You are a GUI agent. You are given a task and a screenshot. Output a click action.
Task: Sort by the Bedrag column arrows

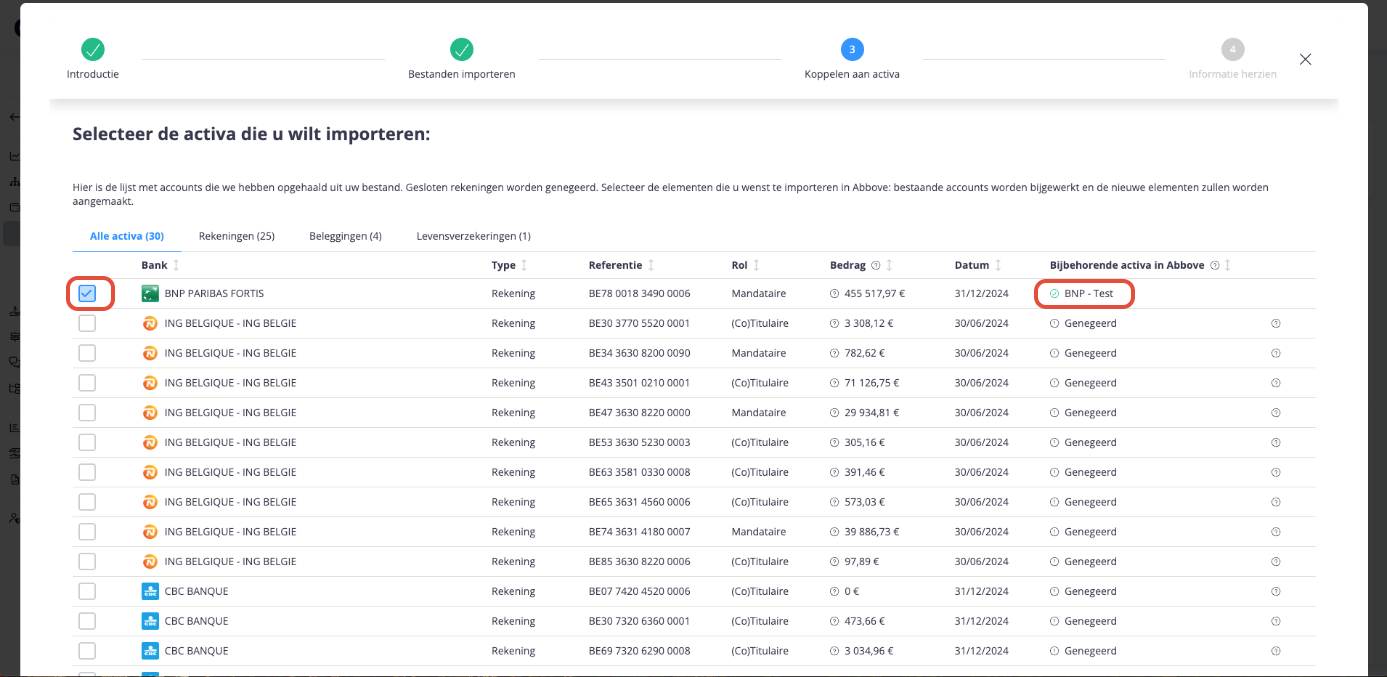pyautogui.click(x=889, y=265)
